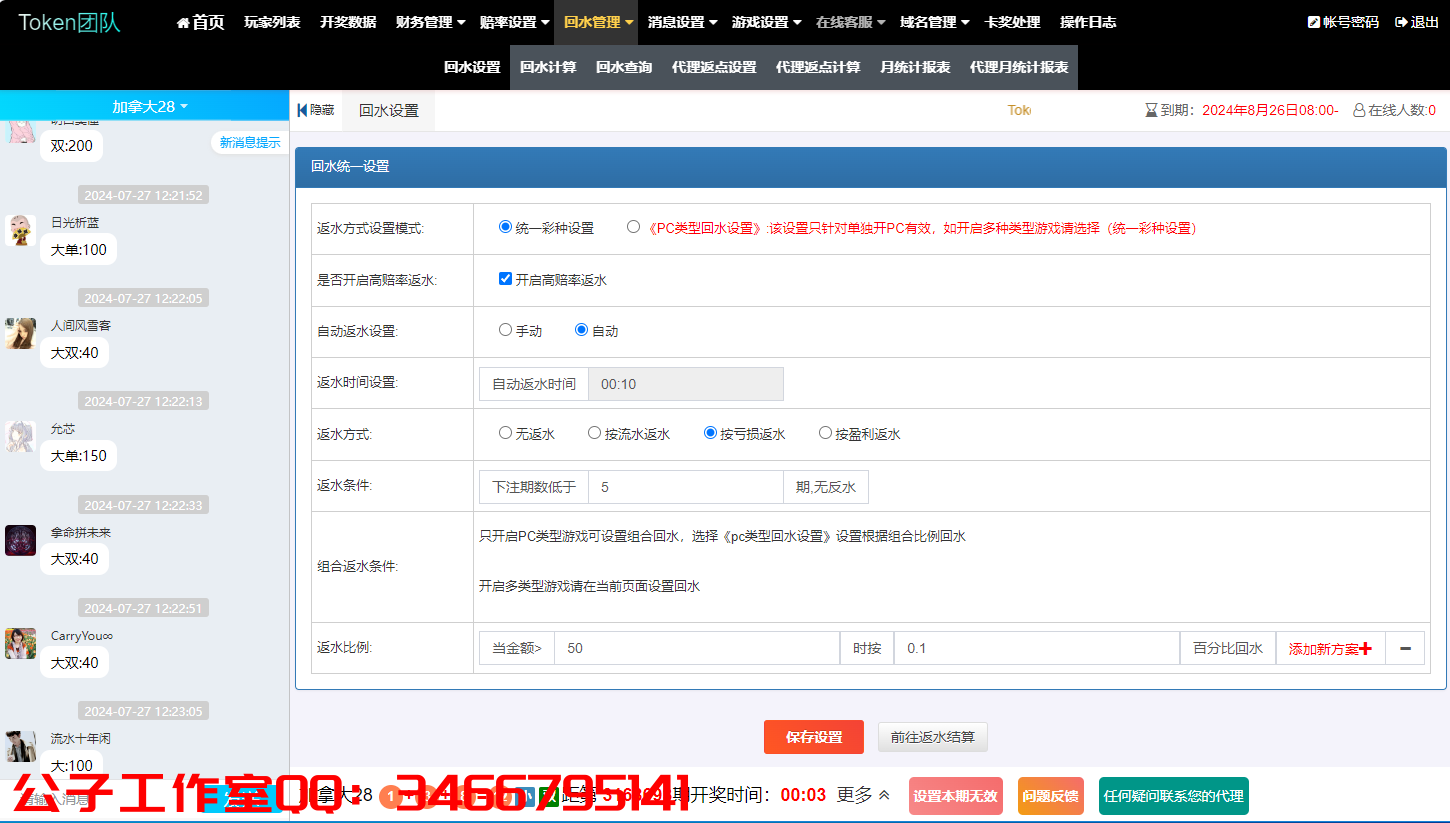Click 问题反馈 feedback button
The height and width of the screenshot is (823, 1450).
(x=1051, y=796)
